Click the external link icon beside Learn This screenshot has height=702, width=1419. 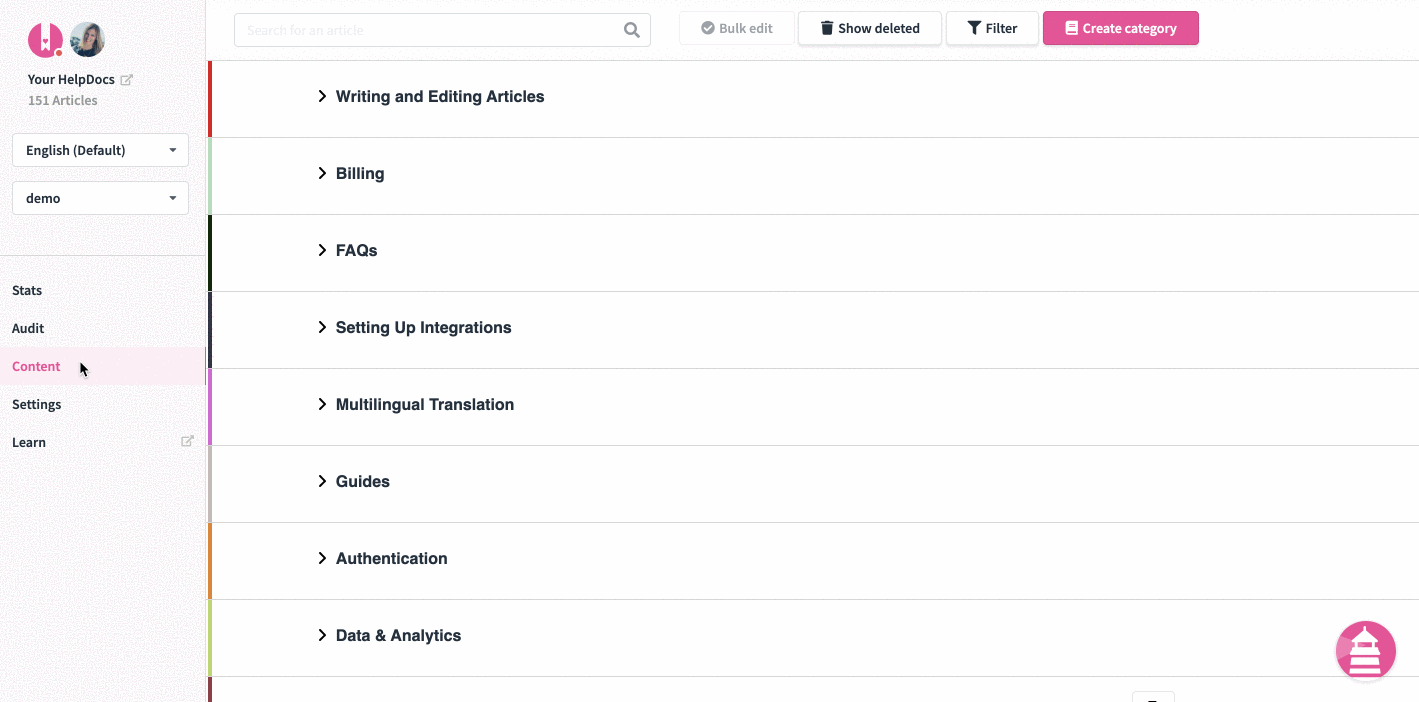tap(187, 441)
